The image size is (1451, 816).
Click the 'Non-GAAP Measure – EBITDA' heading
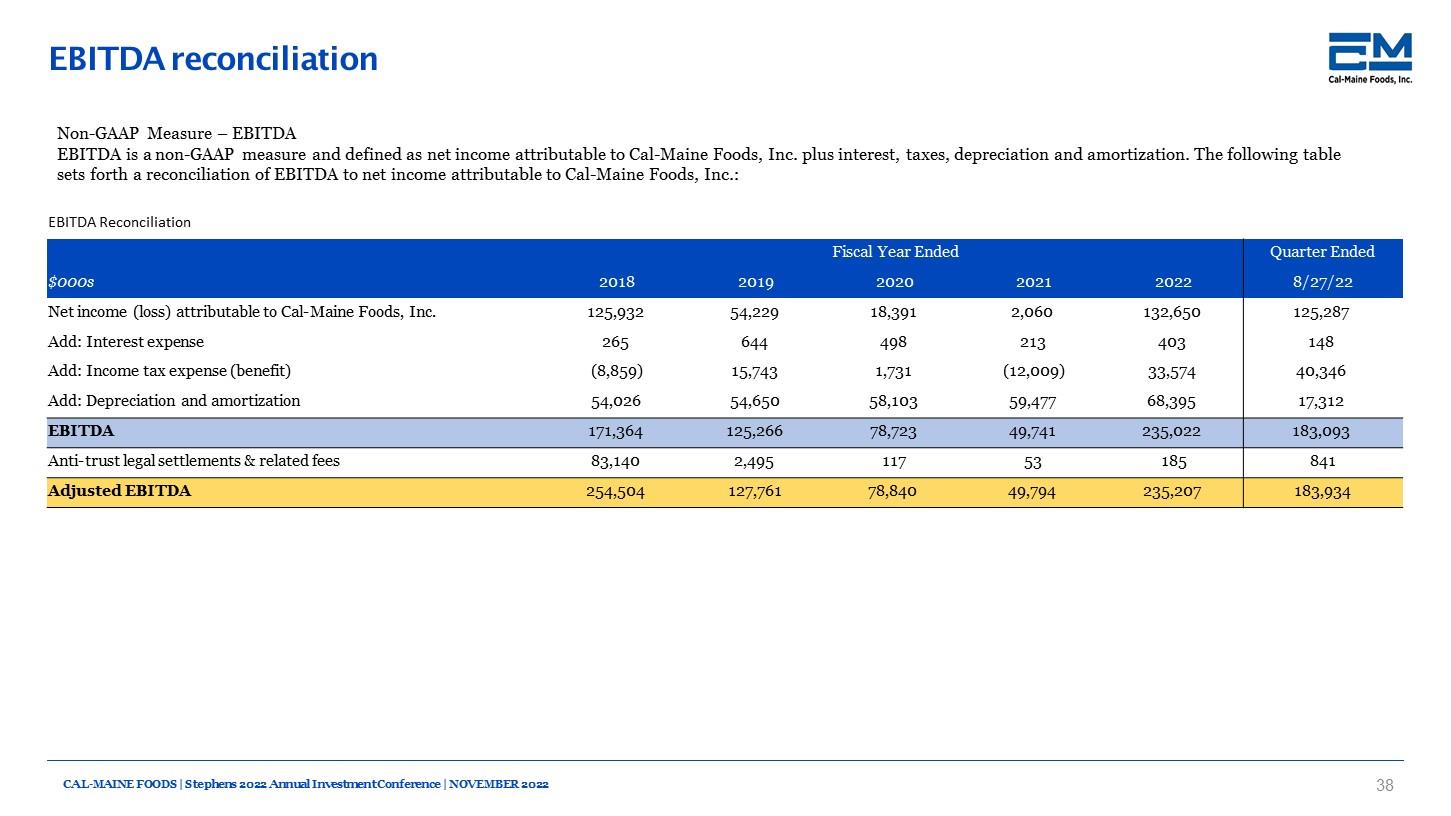click(x=177, y=134)
